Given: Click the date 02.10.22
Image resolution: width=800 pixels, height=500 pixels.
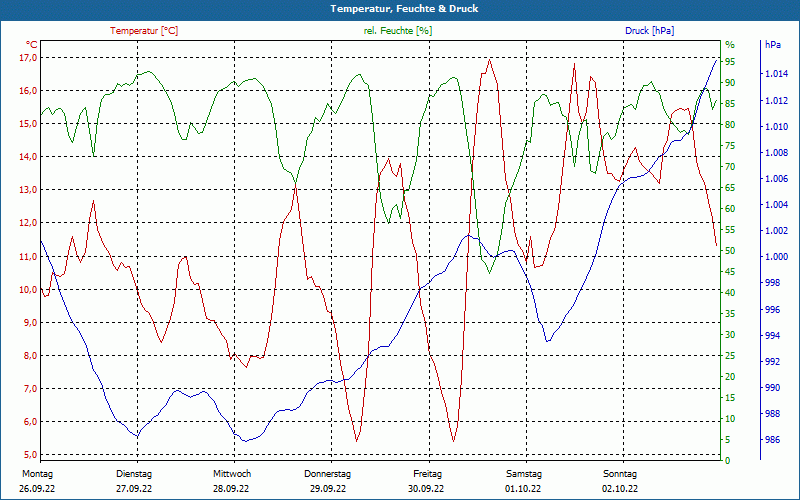Looking at the screenshot, I should 620,489.
